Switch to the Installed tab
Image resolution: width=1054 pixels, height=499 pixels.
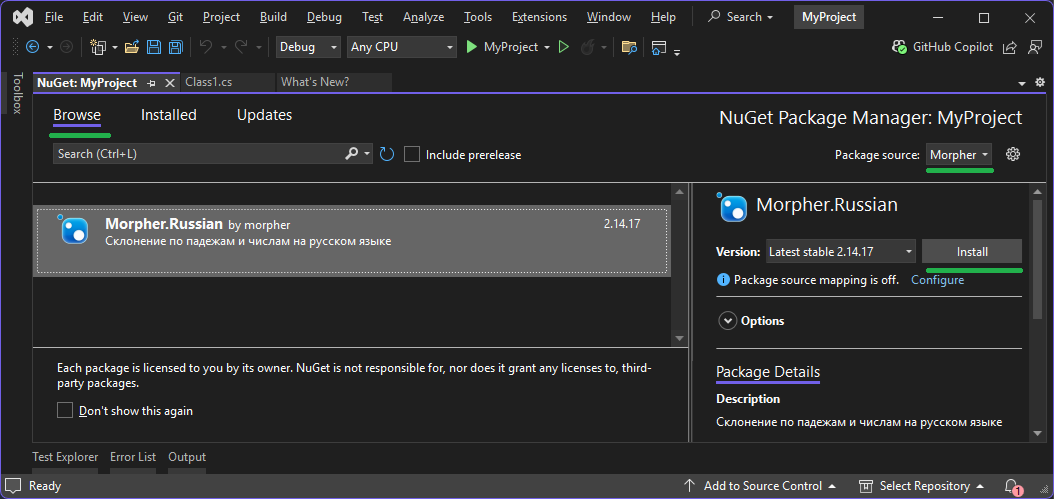pos(168,115)
